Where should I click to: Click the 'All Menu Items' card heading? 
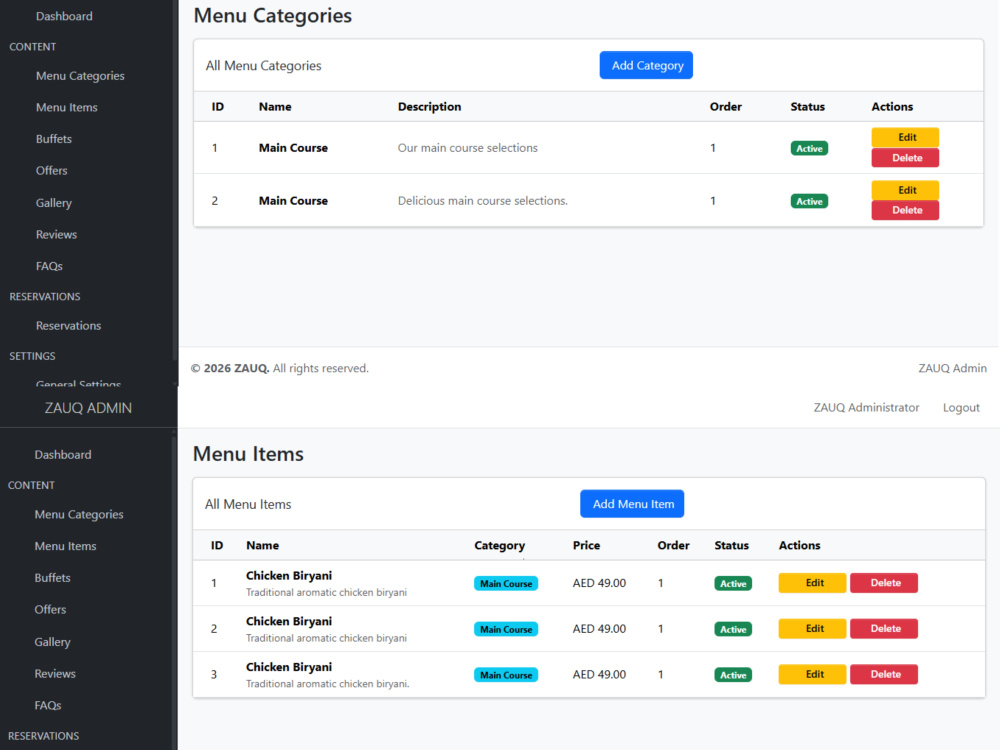click(248, 504)
